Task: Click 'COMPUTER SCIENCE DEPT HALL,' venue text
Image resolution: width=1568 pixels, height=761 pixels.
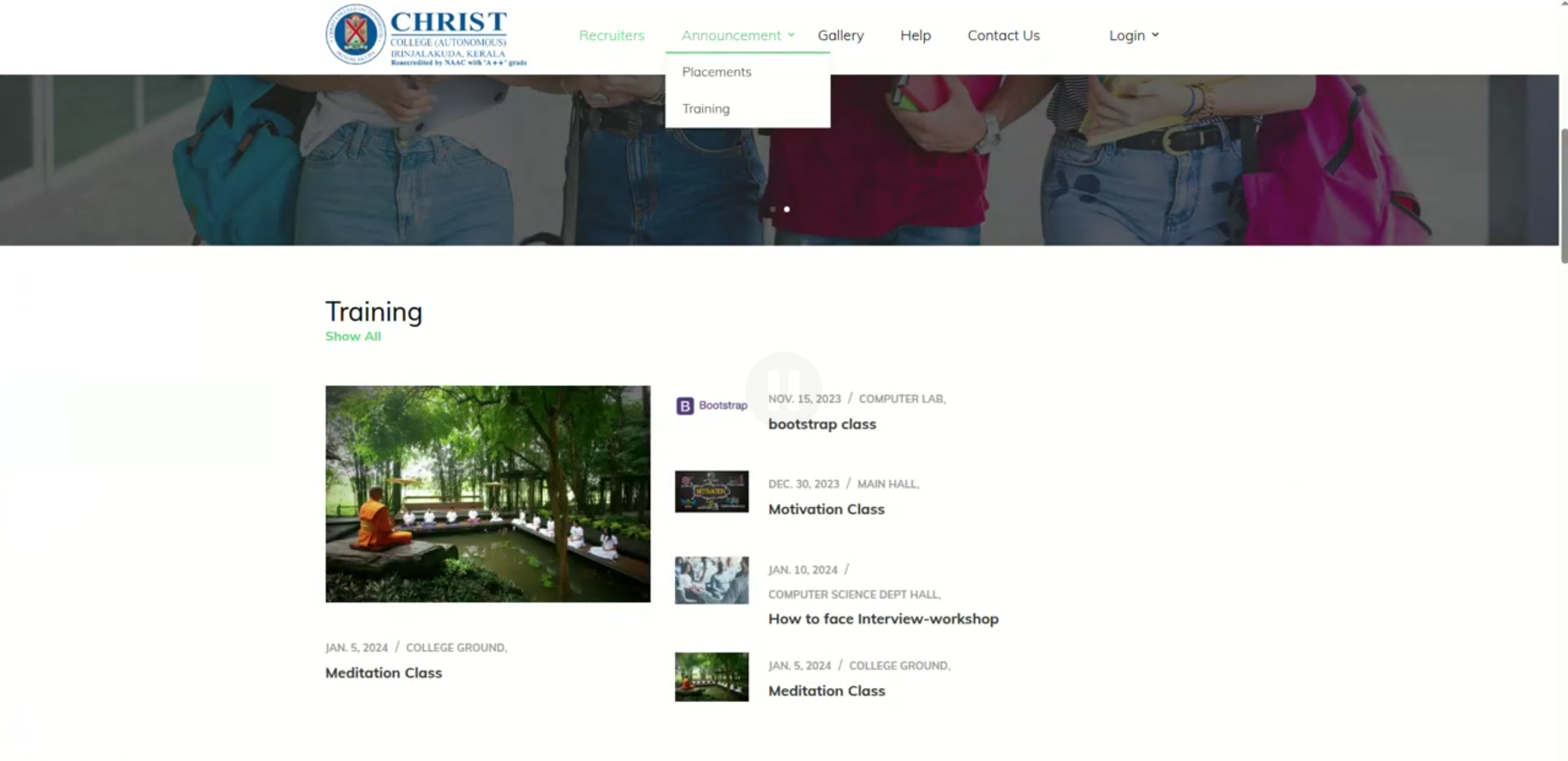Action: point(854,594)
